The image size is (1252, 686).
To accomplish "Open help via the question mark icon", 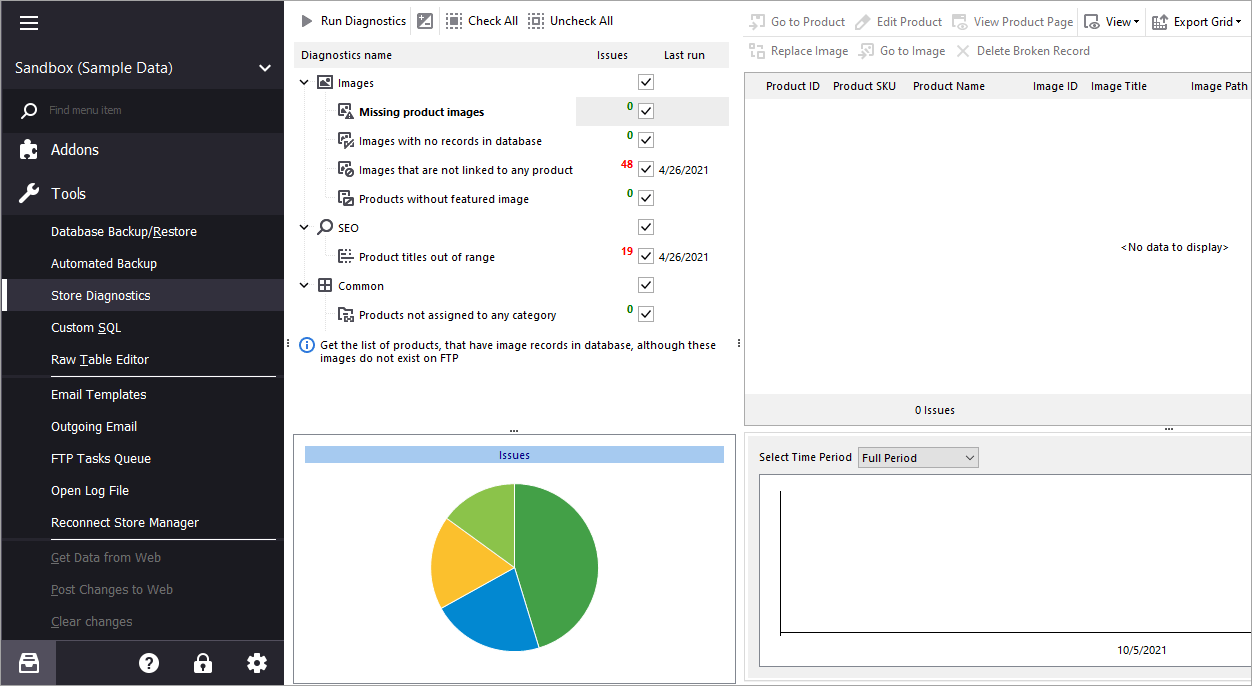I will [148, 662].
